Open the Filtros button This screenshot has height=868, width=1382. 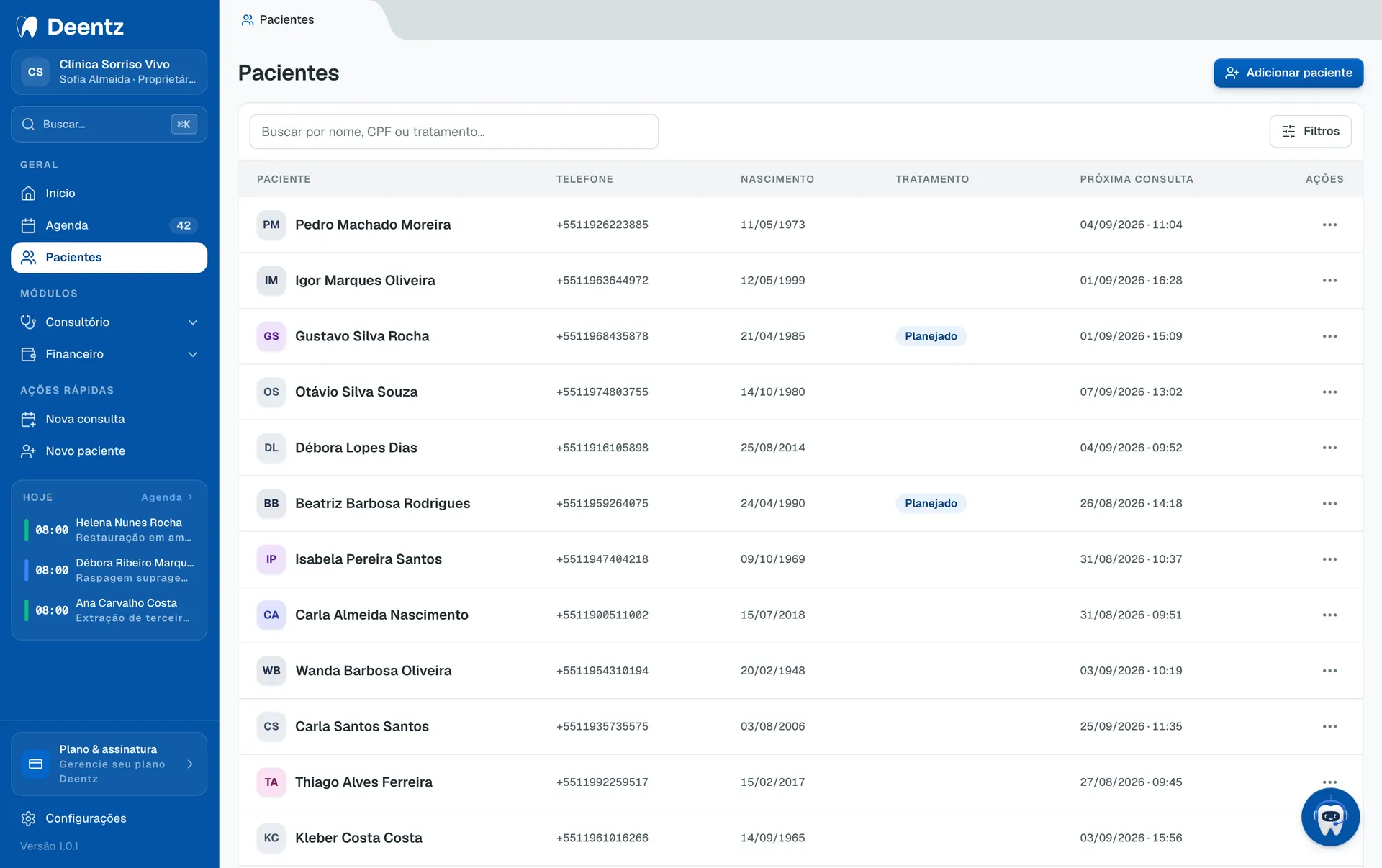[1311, 132]
